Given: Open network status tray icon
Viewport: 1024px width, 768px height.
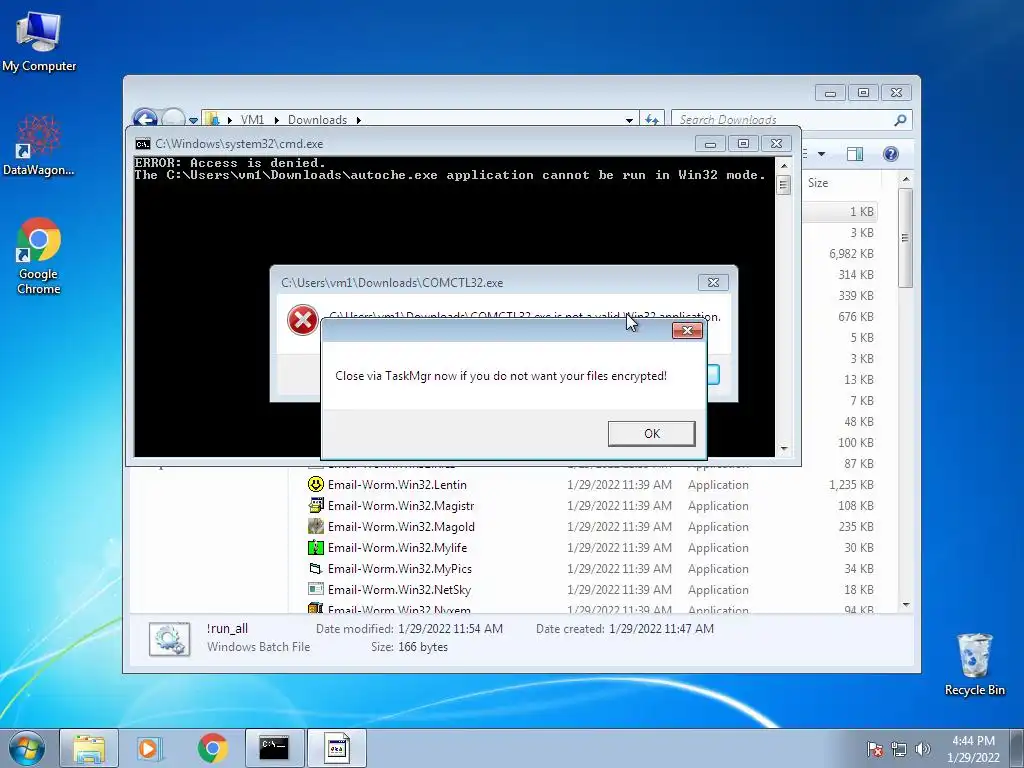Looking at the screenshot, I should pyautogui.click(x=899, y=749).
